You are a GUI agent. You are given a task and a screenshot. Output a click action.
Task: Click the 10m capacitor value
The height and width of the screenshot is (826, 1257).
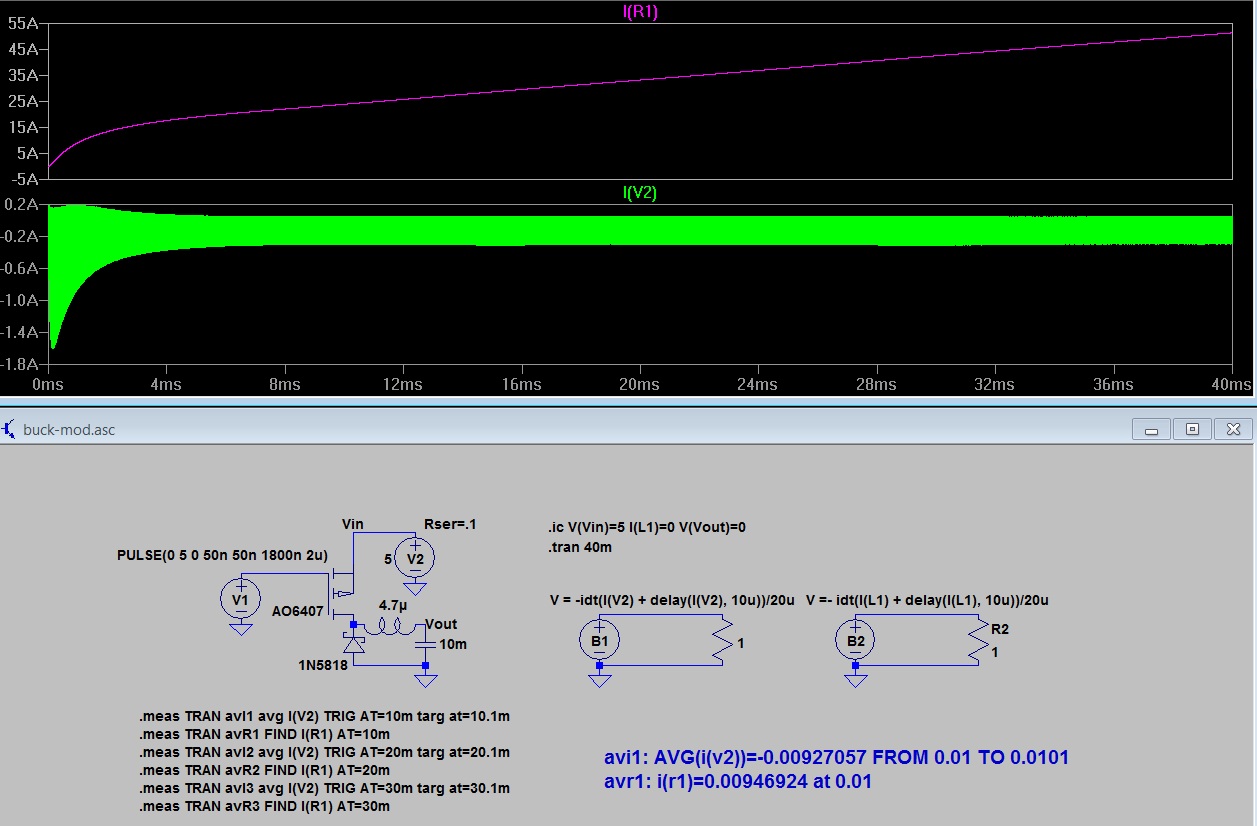tap(453, 644)
